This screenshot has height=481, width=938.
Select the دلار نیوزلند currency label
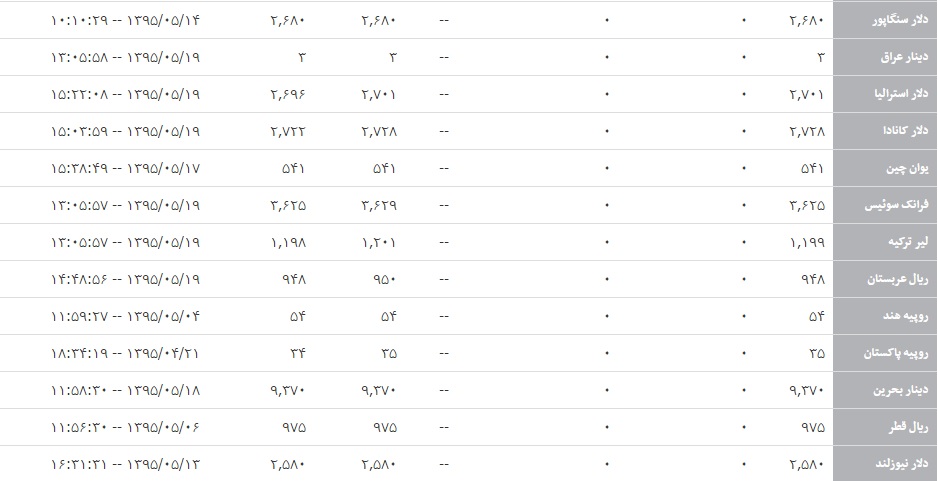901,464
